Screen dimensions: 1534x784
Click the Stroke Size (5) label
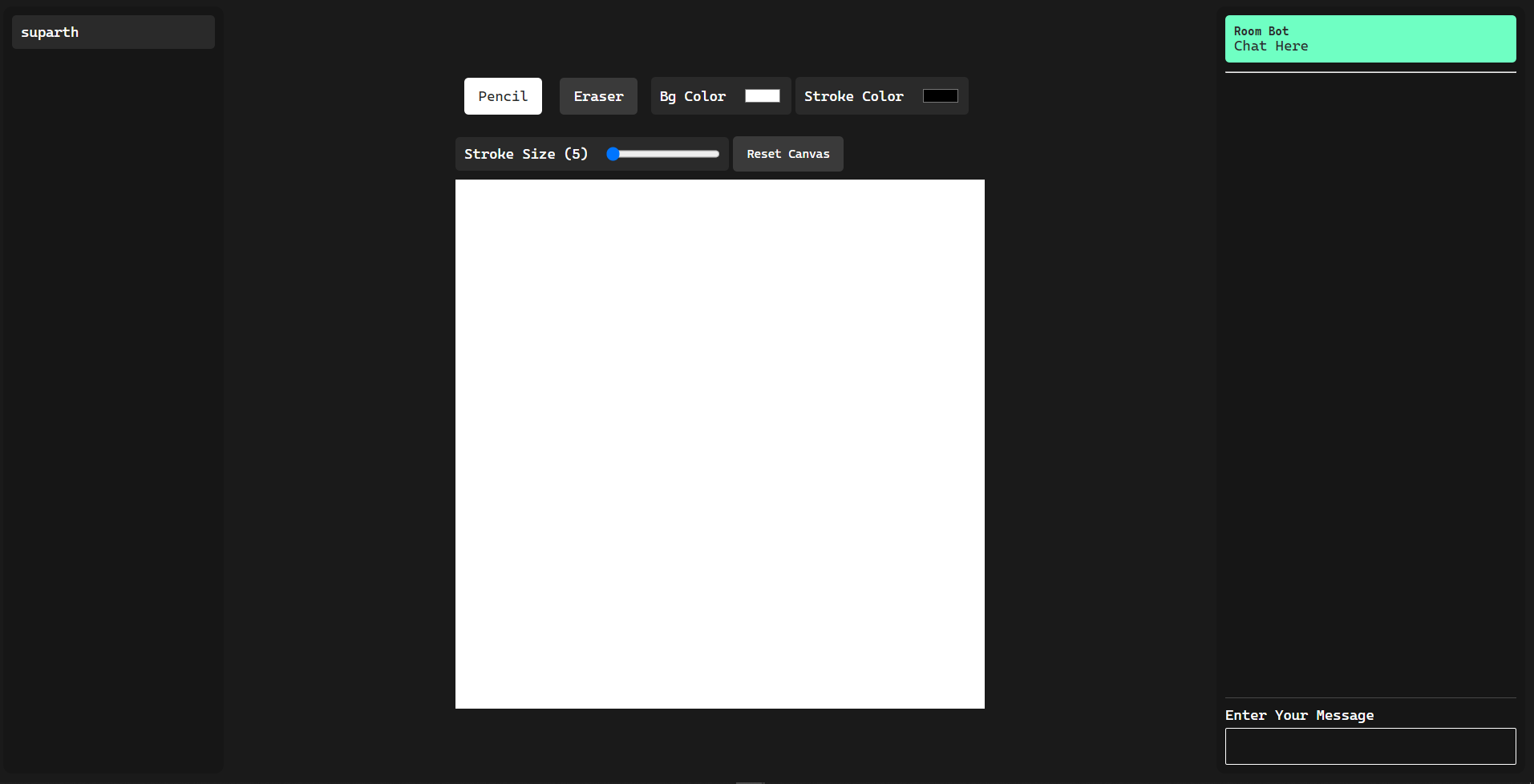(526, 154)
